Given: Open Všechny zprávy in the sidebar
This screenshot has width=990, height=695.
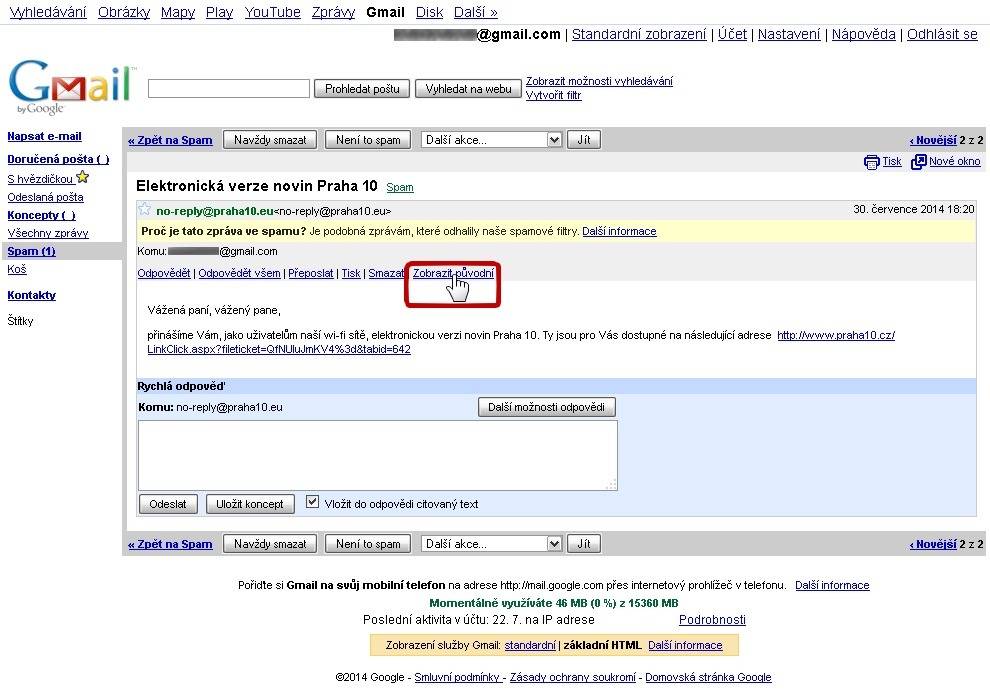Looking at the screenshot, I should tap(47, 233).
